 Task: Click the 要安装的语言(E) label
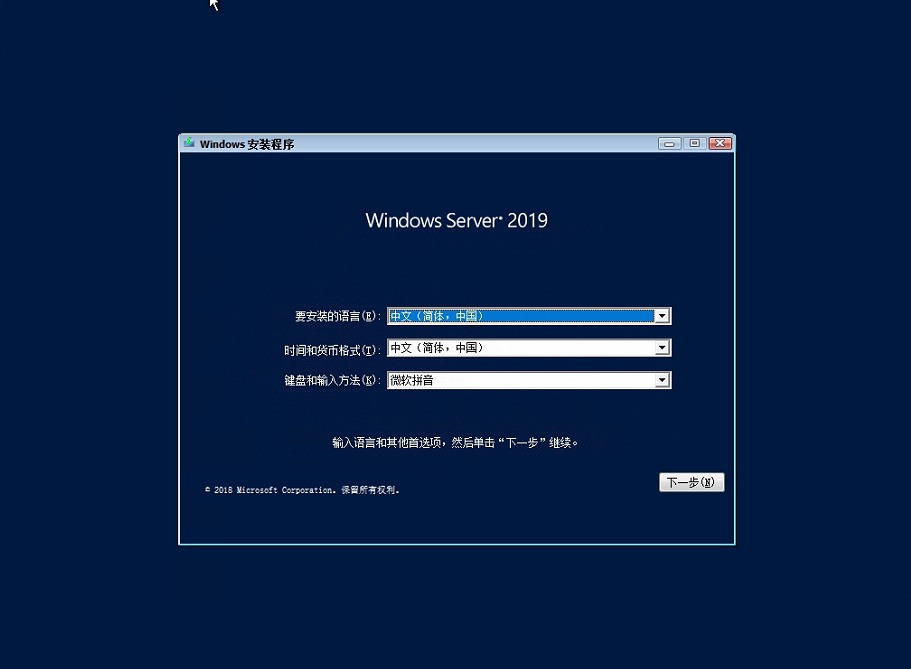tap(338, 316)
